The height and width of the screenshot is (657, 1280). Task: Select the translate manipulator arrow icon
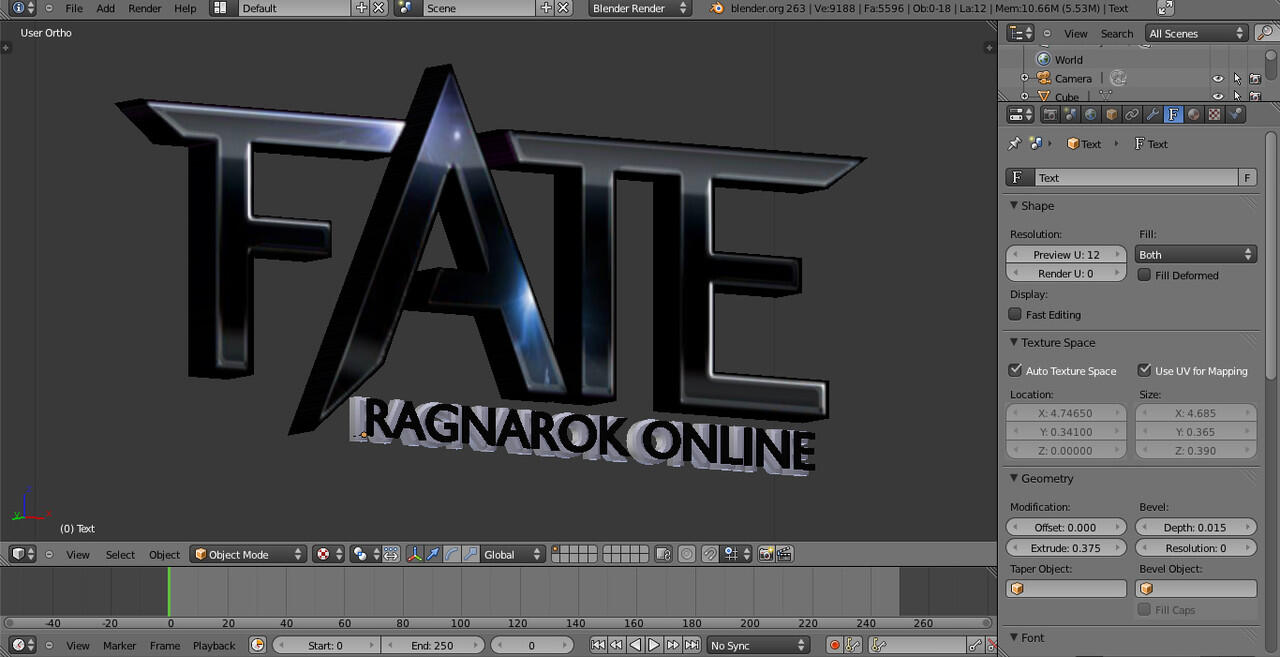tap(433, 554)
